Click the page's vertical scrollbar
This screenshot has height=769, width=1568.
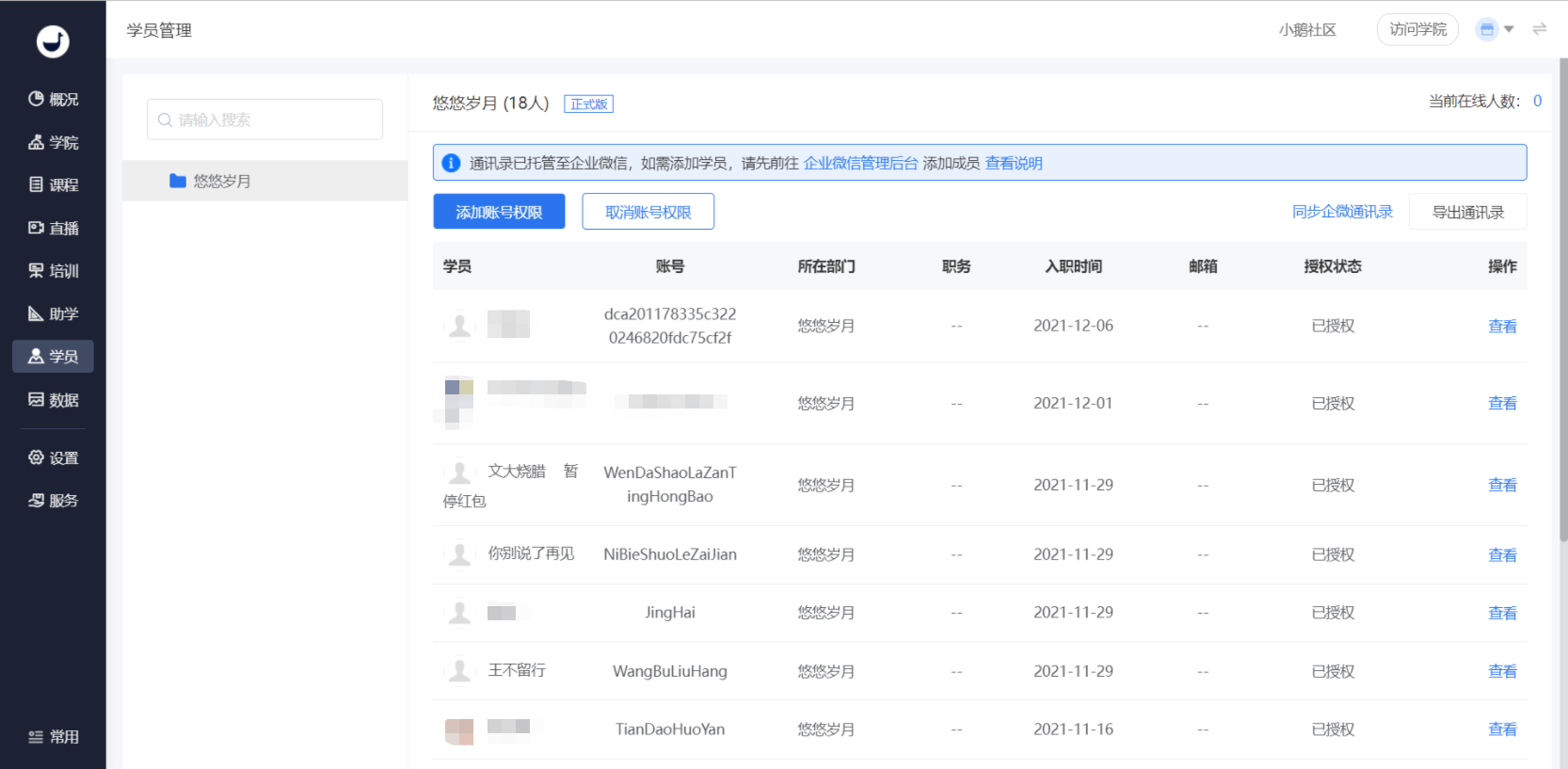click(x=1563, y=301)
